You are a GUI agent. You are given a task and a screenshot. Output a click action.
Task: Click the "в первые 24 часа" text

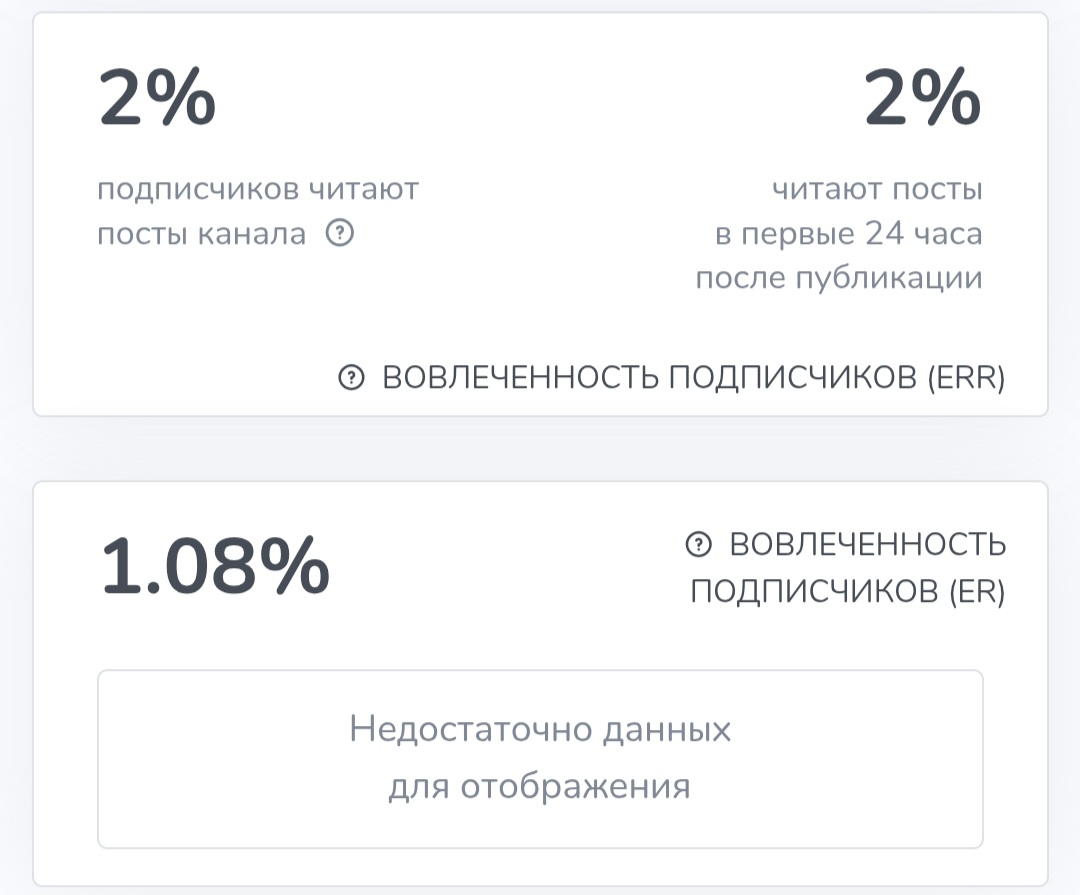point(848,234)
